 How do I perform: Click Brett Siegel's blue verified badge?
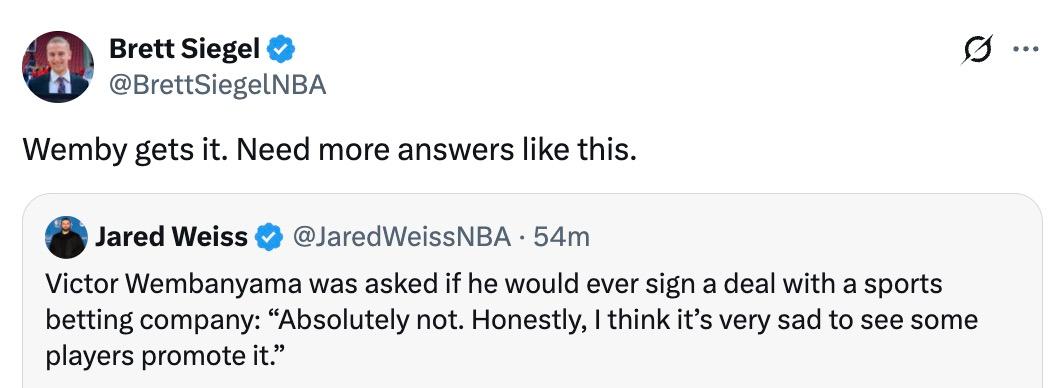(281, 49)
